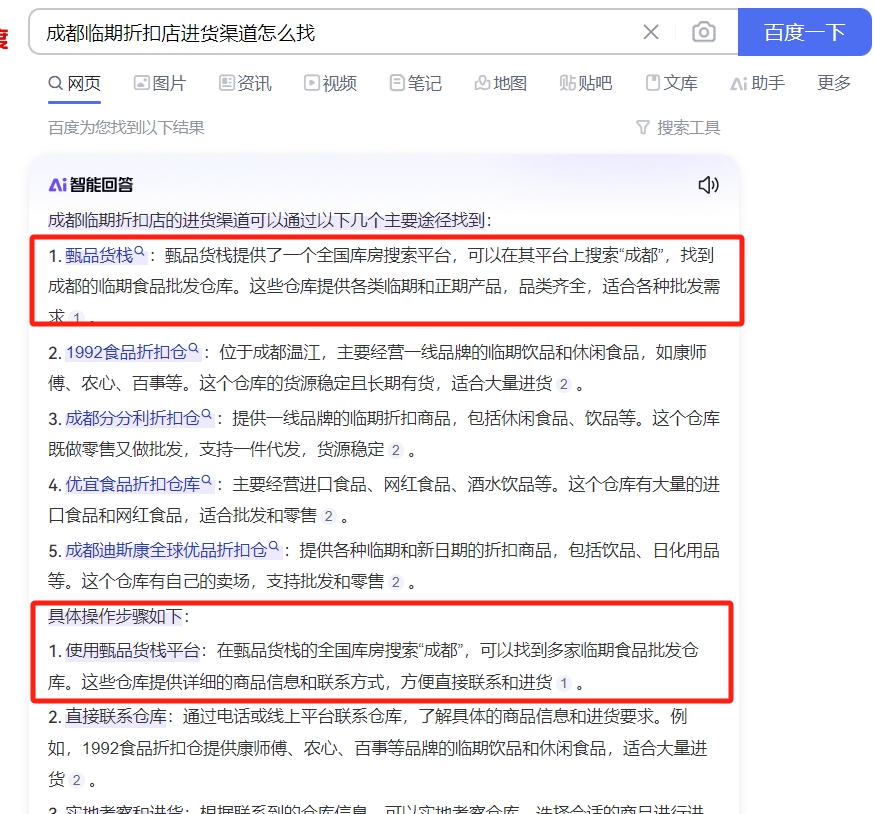This screenshot has height=814, width=874.
Task: Click the search icon beside 成都分分利折扣仓
Action: click(206, 415)
